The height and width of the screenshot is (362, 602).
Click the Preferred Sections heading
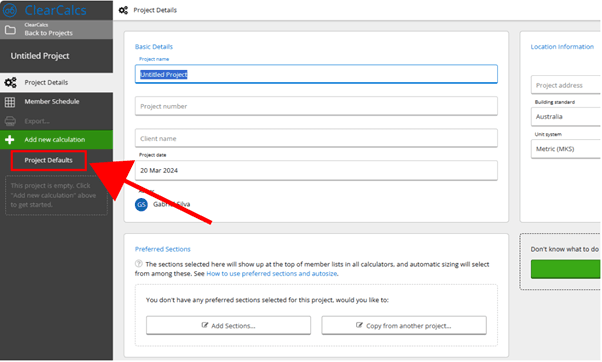[x=162, y=249]
